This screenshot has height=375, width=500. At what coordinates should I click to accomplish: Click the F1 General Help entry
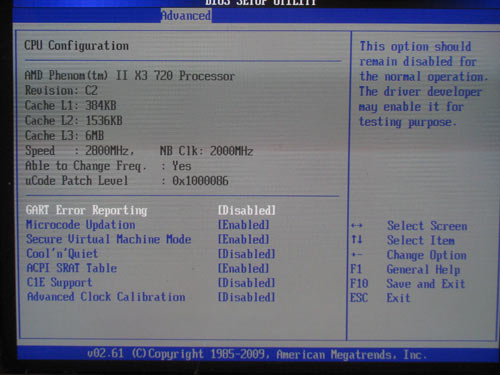coord(405,269)
